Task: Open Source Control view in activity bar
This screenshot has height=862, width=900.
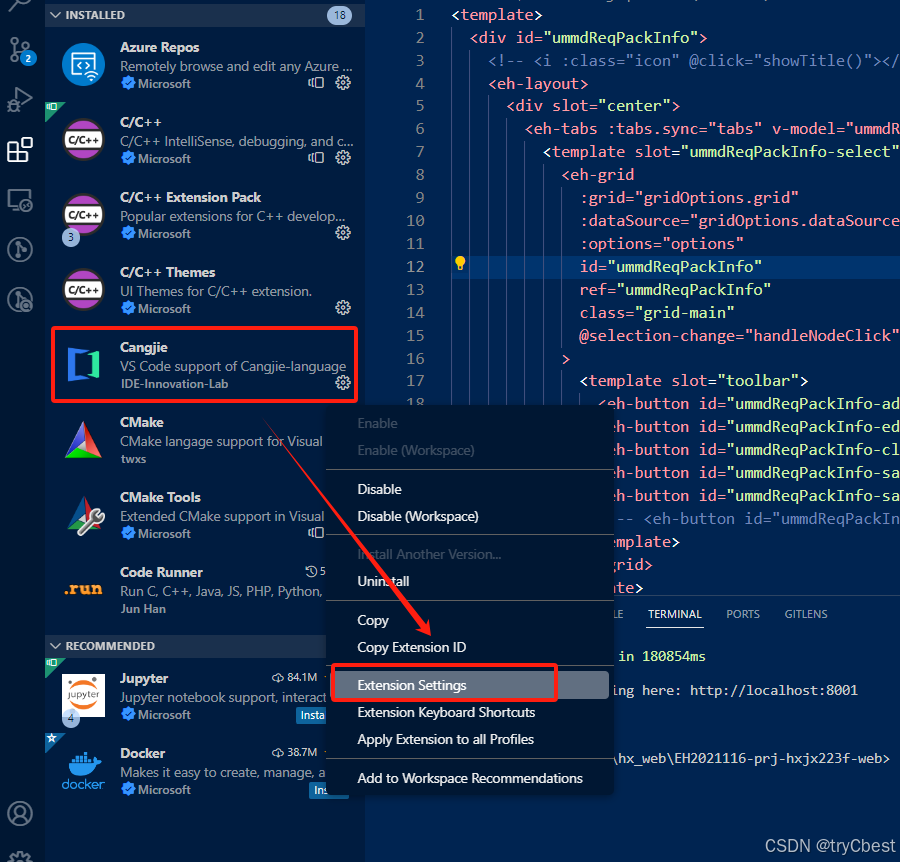Action: point(21,50)
